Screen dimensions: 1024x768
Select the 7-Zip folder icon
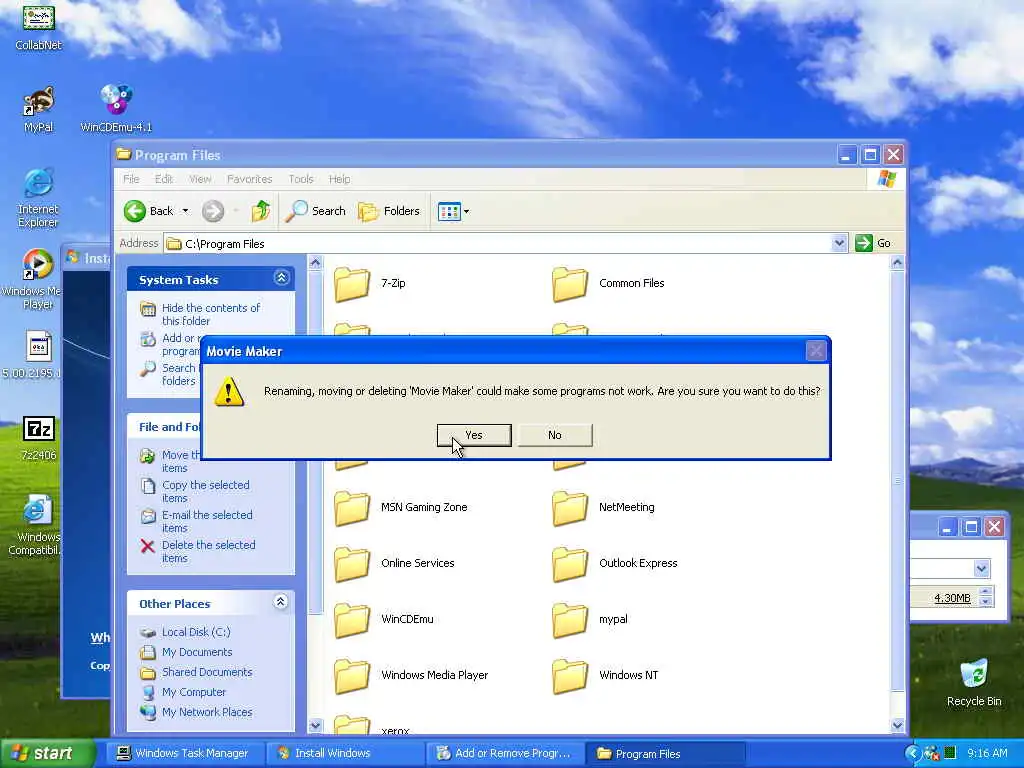pos(353,284)
